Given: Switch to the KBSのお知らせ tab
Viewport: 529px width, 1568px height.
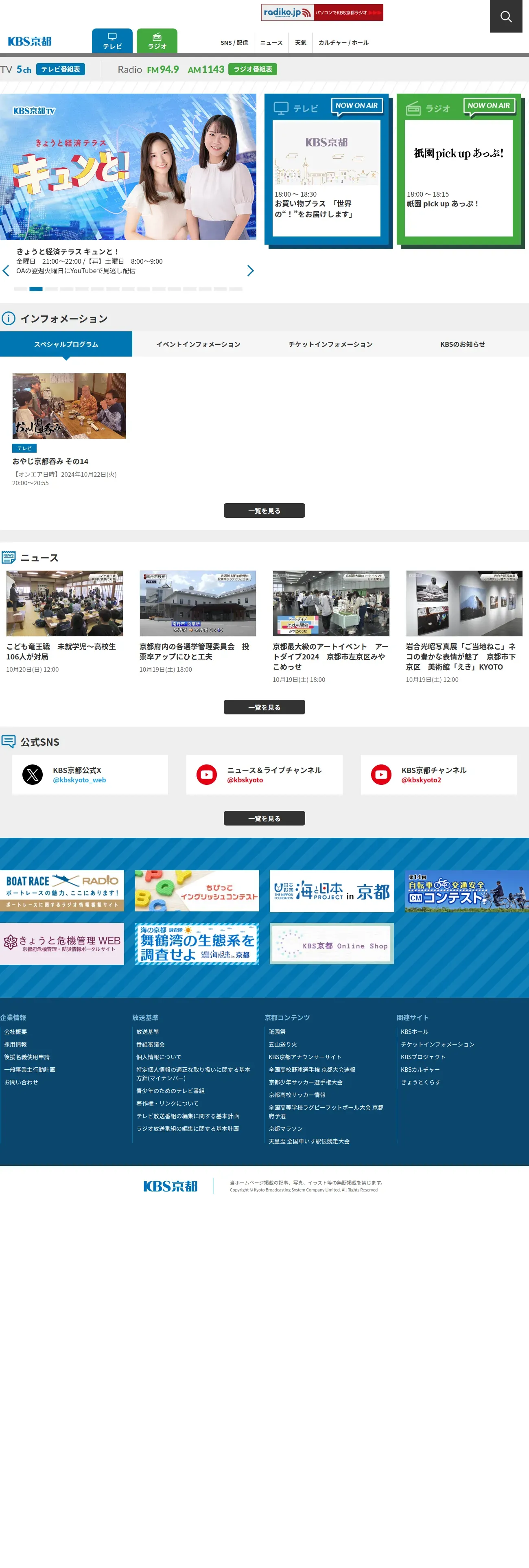Looking at the screenshot, I should click(463, 344).
